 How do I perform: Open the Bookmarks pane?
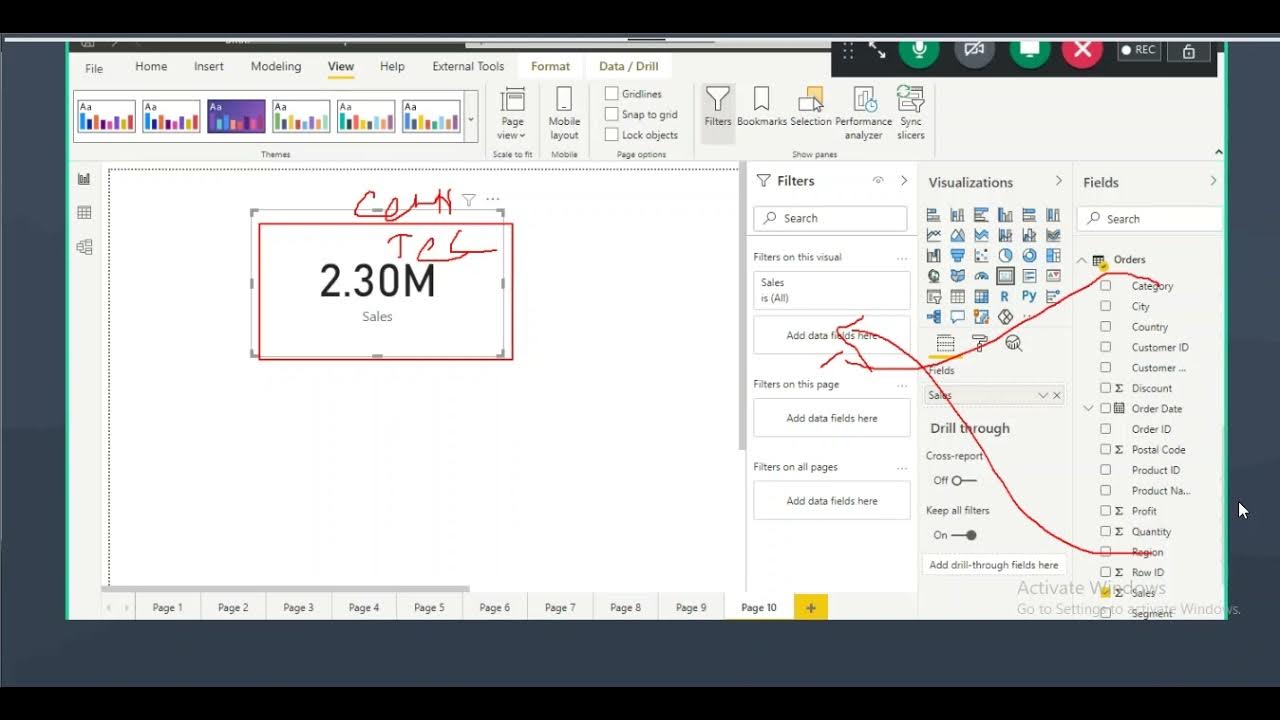762,107
